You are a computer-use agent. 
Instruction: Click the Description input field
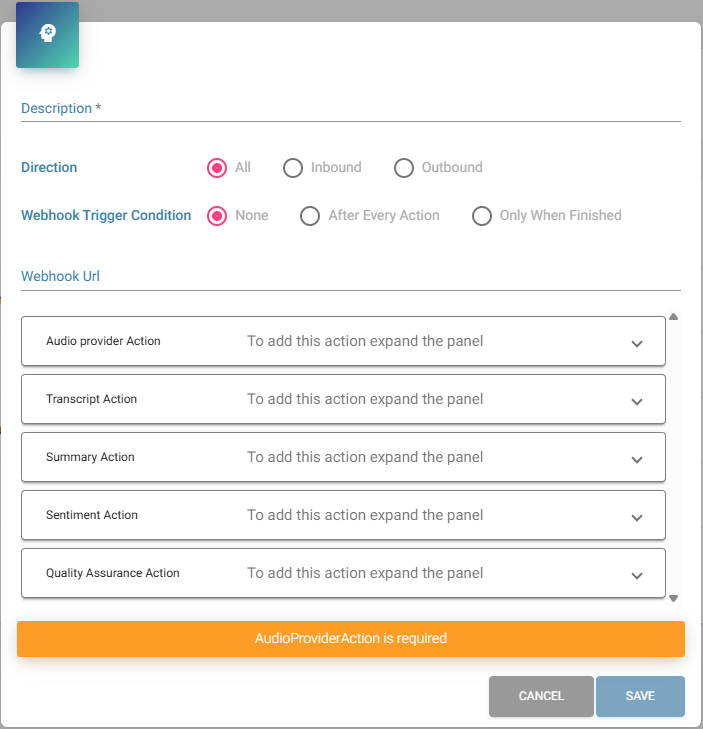(350, 109)
